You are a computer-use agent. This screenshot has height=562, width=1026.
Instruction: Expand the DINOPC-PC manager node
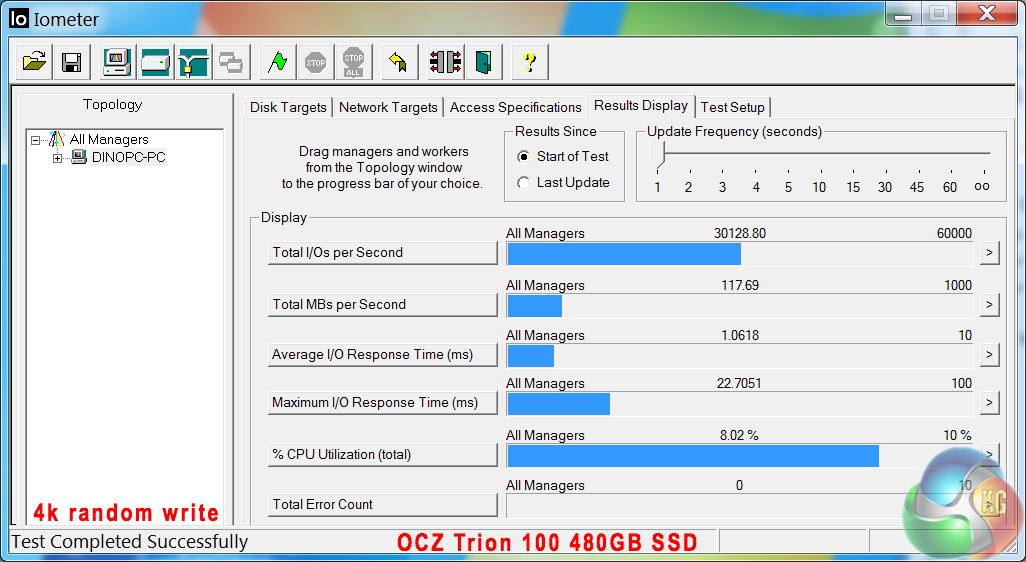point(58,158)
